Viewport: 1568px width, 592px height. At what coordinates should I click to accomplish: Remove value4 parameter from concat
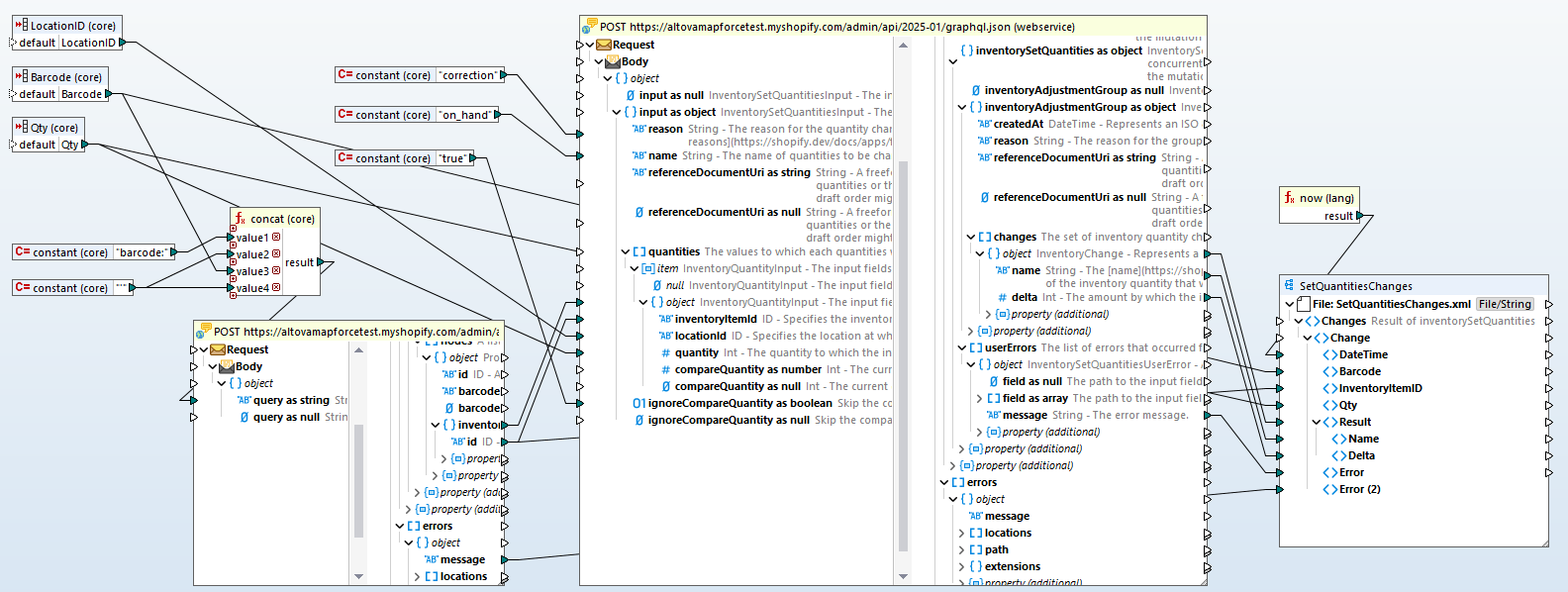point(276,288)
